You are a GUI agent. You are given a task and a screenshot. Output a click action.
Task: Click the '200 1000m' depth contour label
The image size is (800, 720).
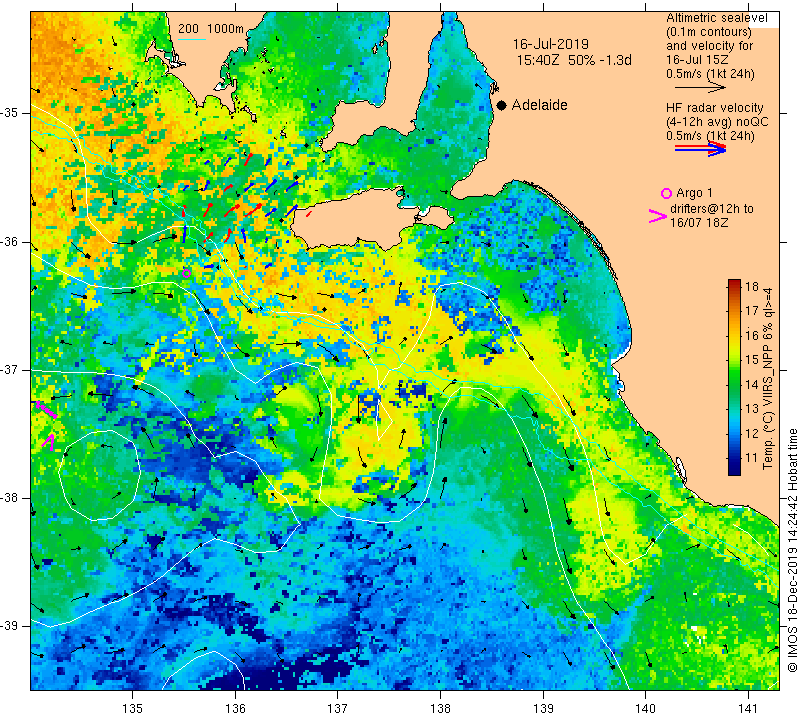point(211,29)
